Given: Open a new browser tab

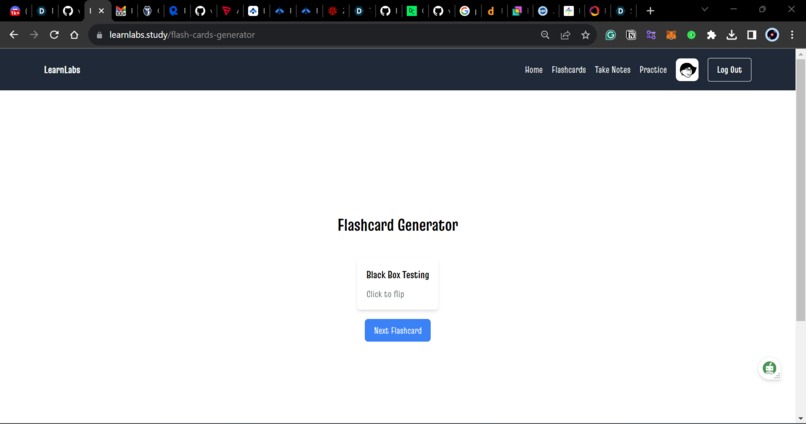Looking at the screenshot, I should [650, 11].
